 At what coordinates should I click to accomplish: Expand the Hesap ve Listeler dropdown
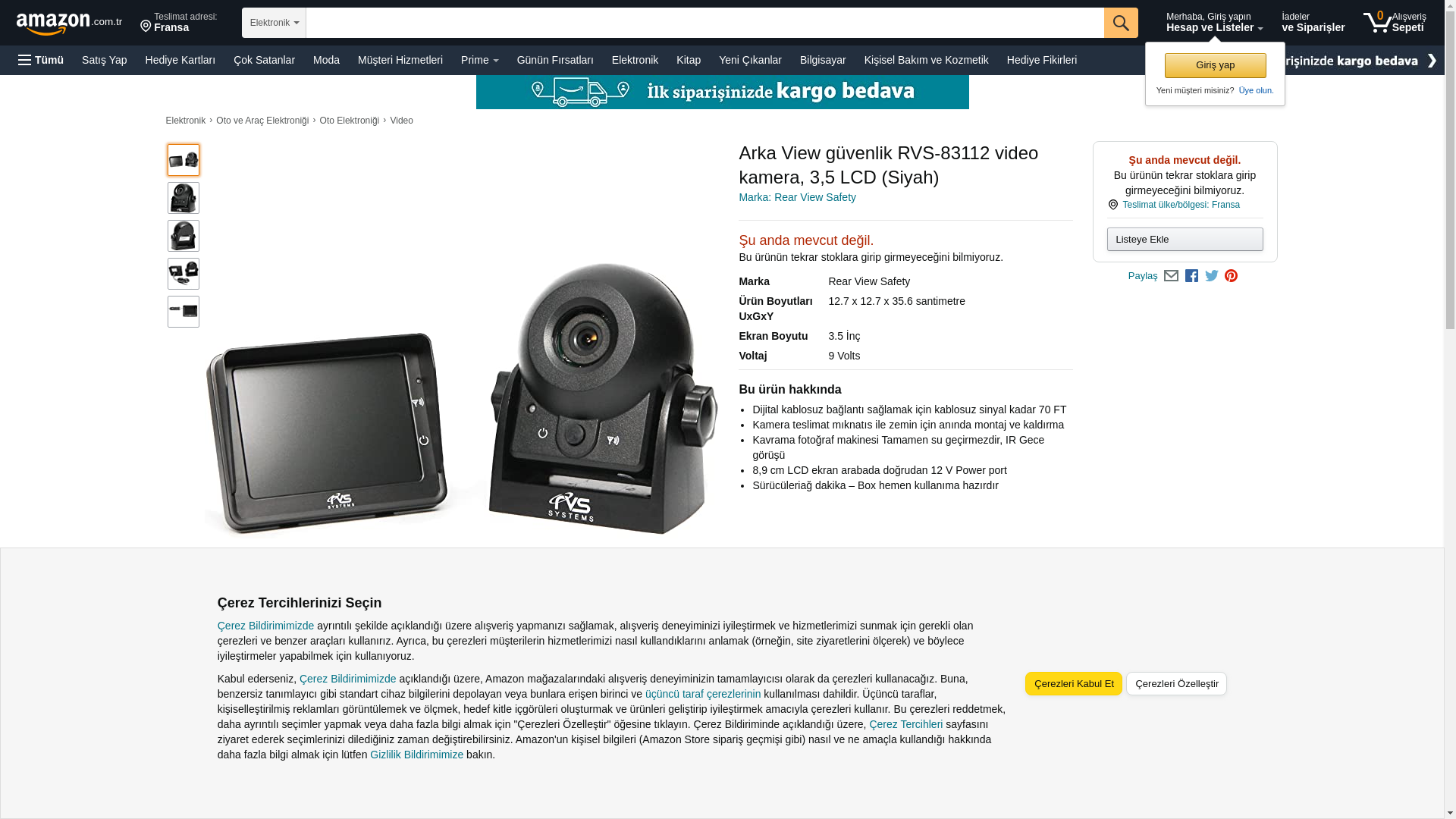click(1214, 22)
